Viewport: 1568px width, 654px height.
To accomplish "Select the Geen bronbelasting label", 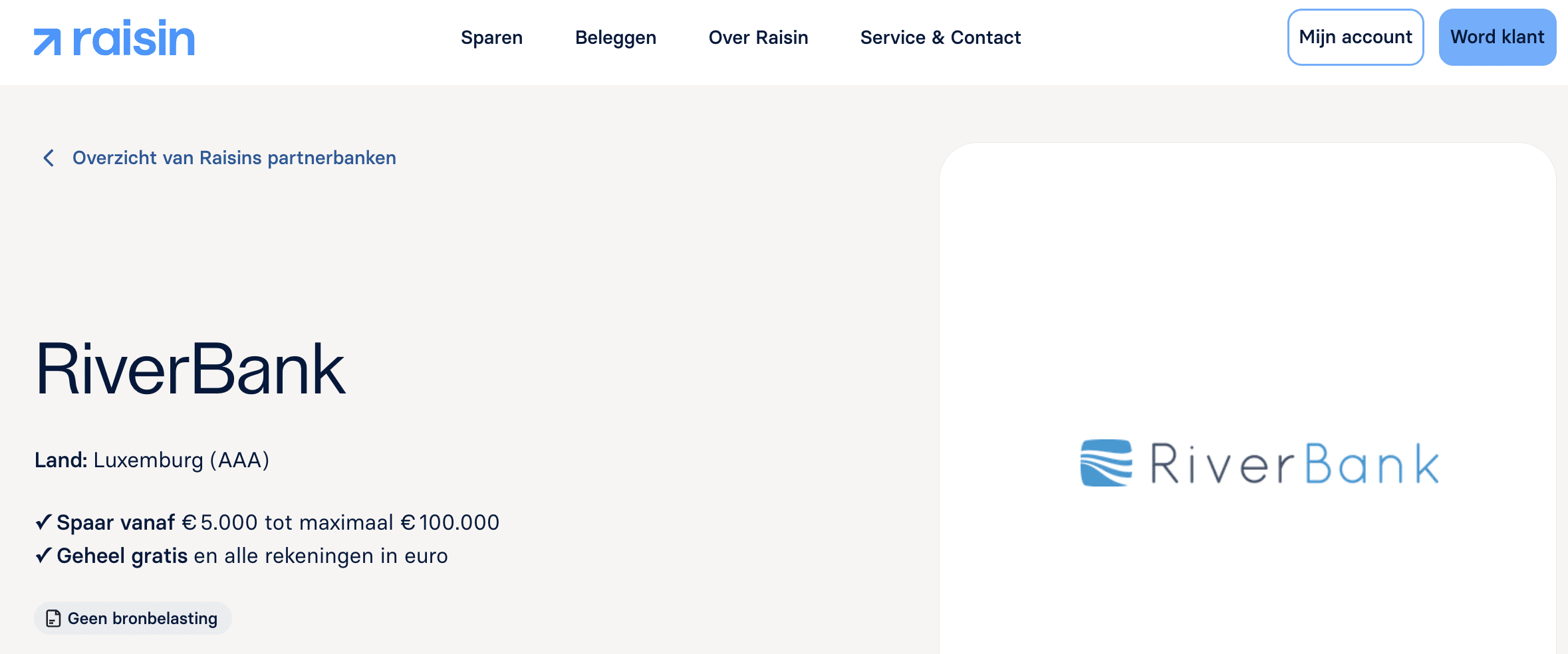I will [x=142, y=619].
